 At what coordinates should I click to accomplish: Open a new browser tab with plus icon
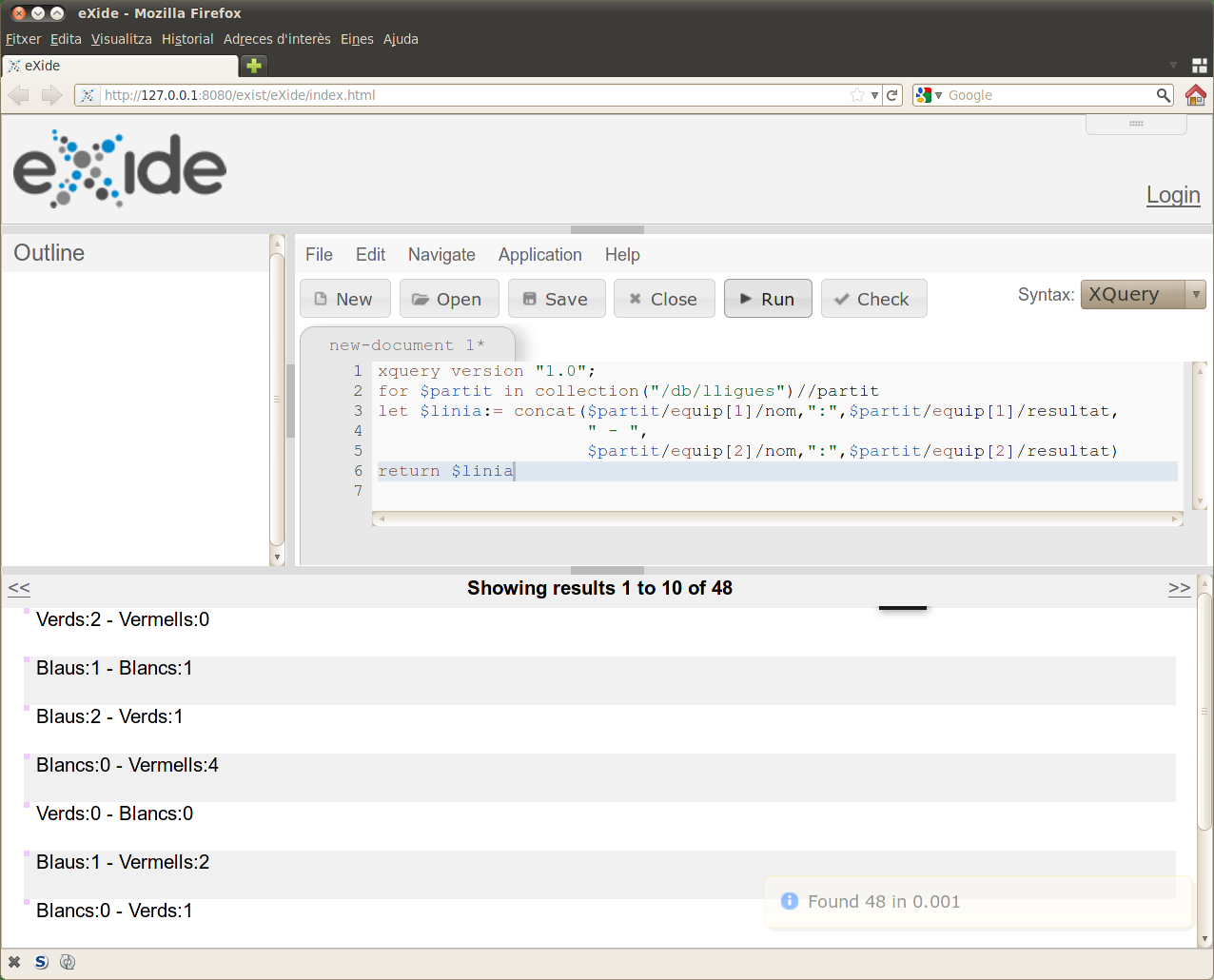254,66
